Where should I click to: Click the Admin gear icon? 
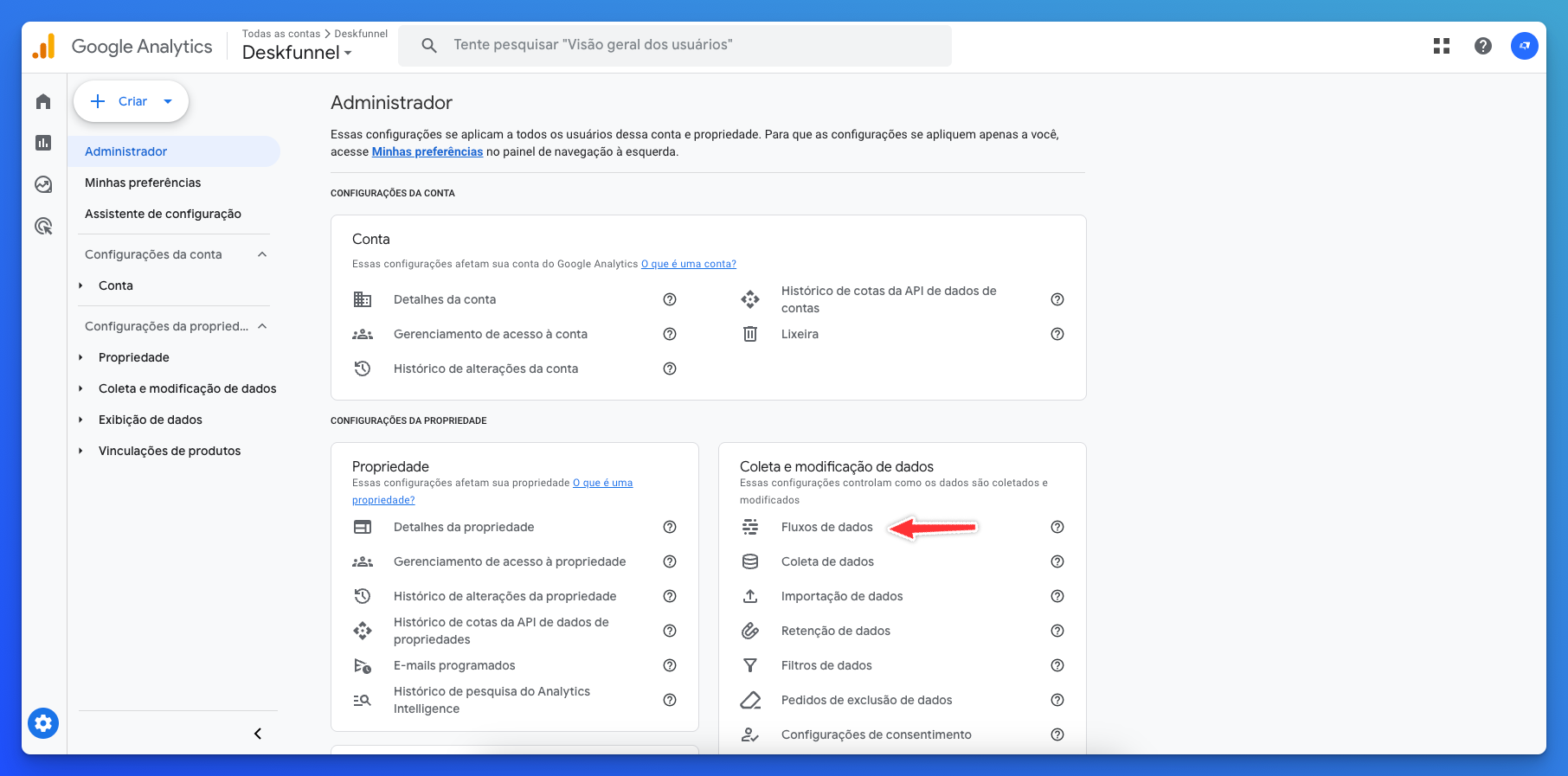43,723
